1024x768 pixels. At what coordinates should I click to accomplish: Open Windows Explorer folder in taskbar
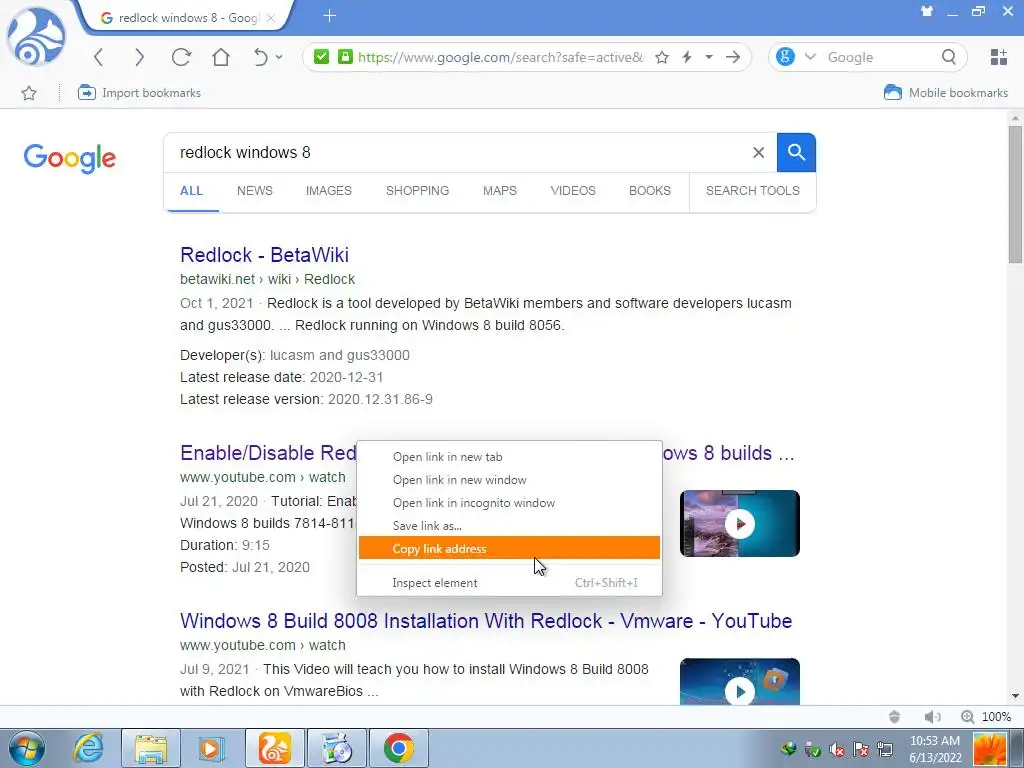click(x=151, y=748)
